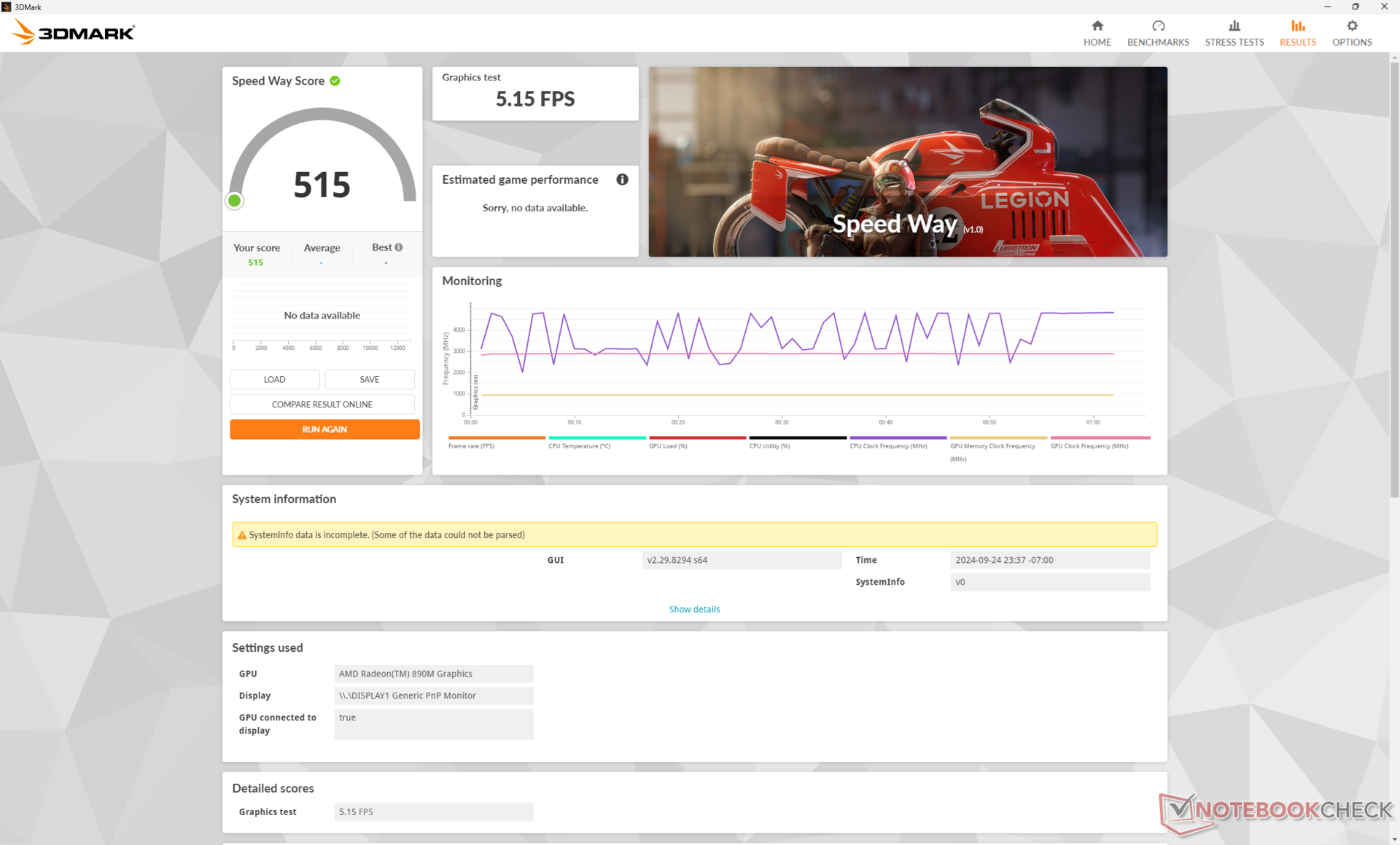The width and height of the screenshot is (1400, 845).
Task: Click the AMD Radeon 890M GPU field
Action: coord(434,674)
